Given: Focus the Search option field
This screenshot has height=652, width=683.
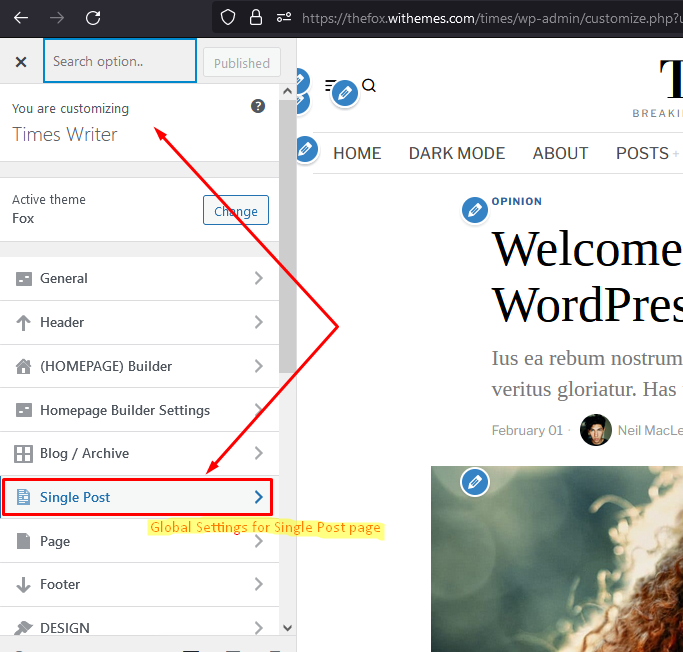Looking at the screenshot, I should coord(120,61).
